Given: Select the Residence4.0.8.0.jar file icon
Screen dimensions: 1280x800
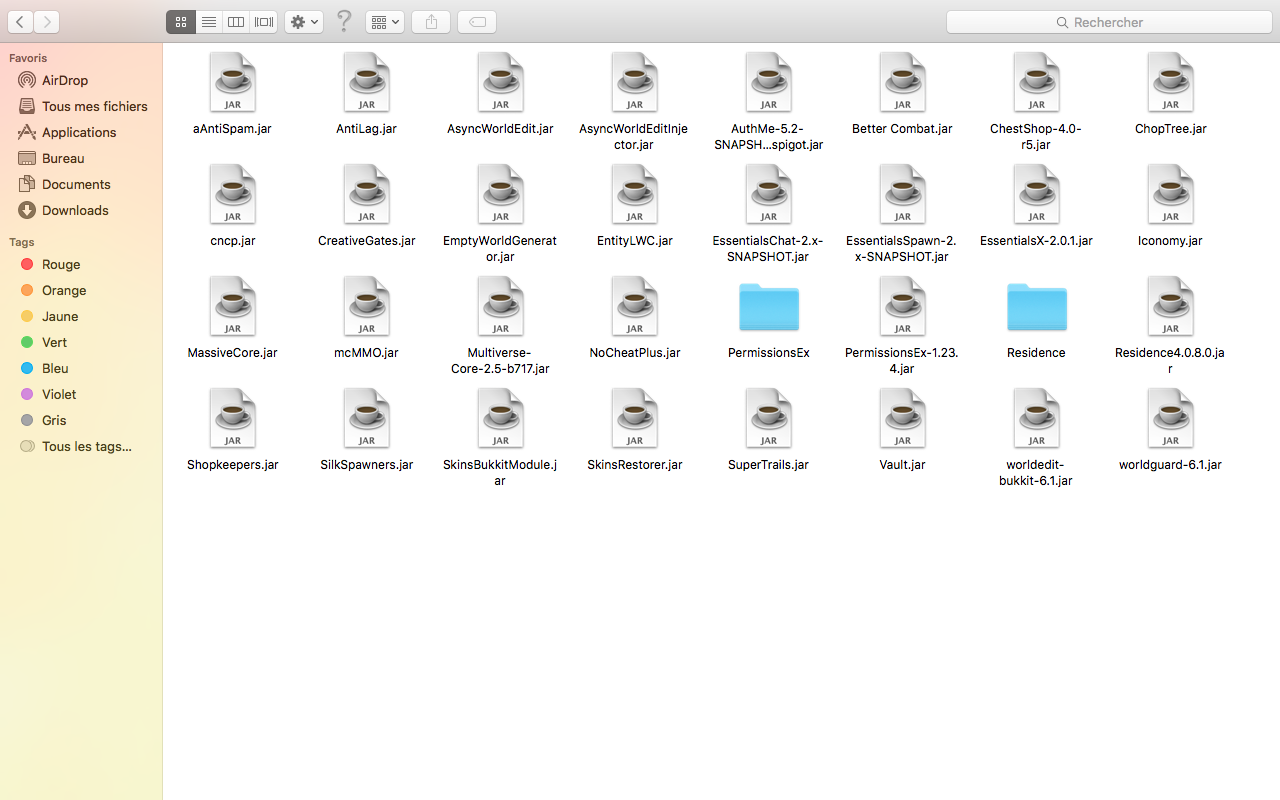Looking at the screenshot, I should click(x=1171, y=306).
